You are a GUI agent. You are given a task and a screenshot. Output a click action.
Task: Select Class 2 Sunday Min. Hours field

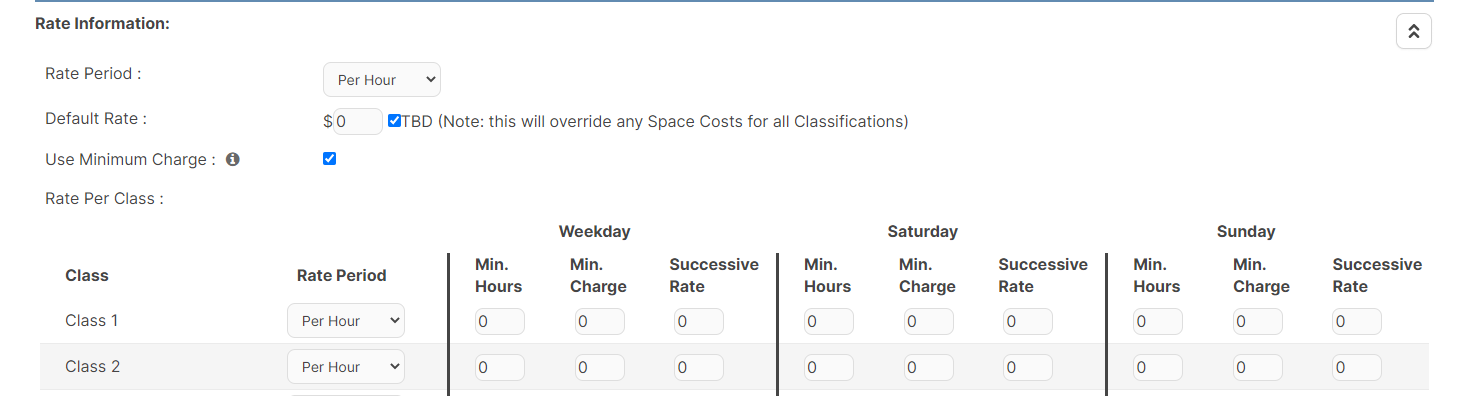pos(1158,367)
